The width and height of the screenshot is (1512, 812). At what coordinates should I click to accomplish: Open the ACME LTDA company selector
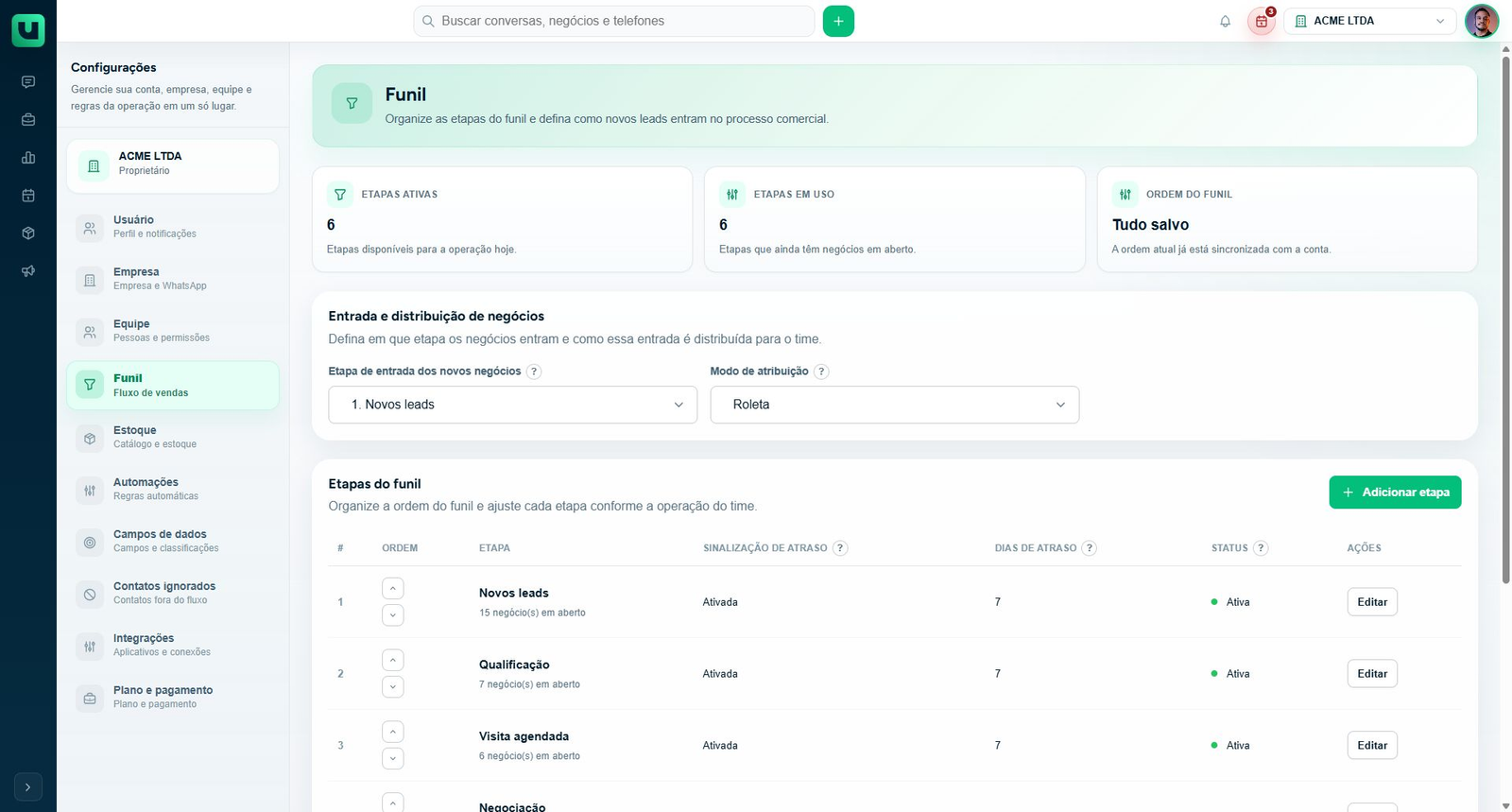[x=1370, y=21]
